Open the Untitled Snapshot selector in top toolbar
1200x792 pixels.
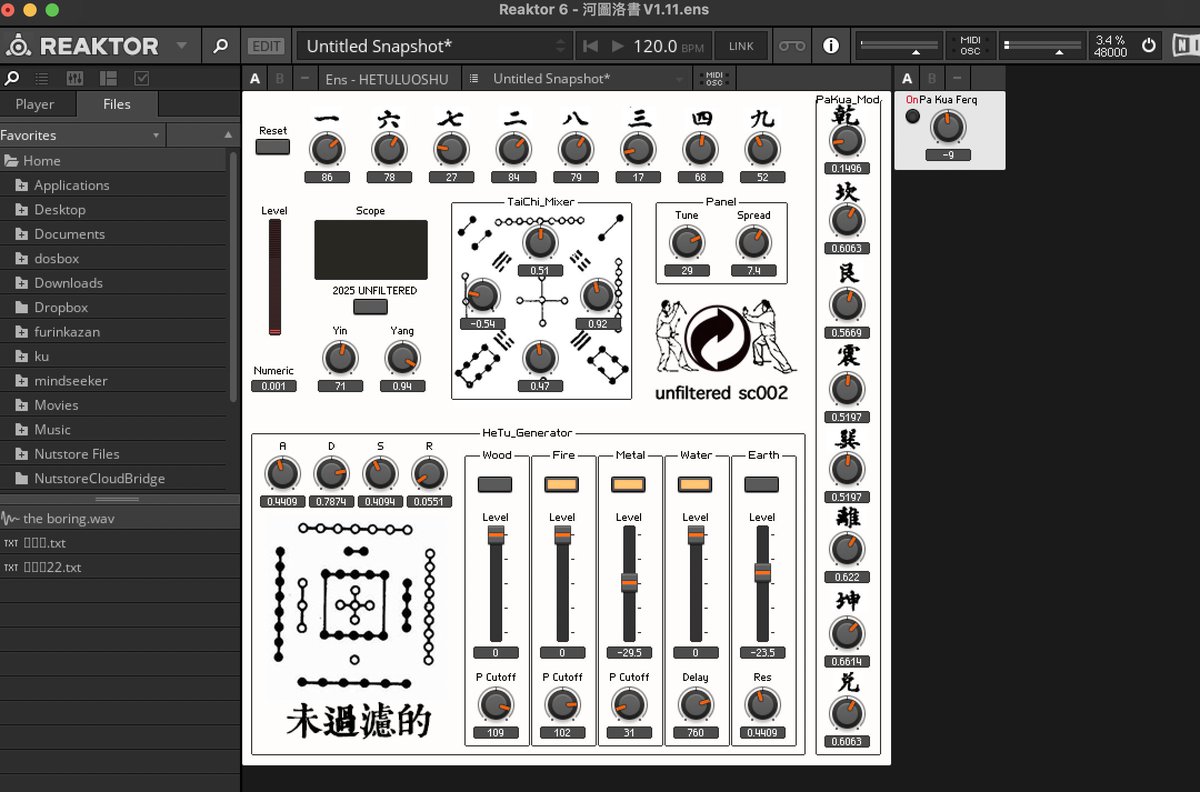(x=435, y=46)
